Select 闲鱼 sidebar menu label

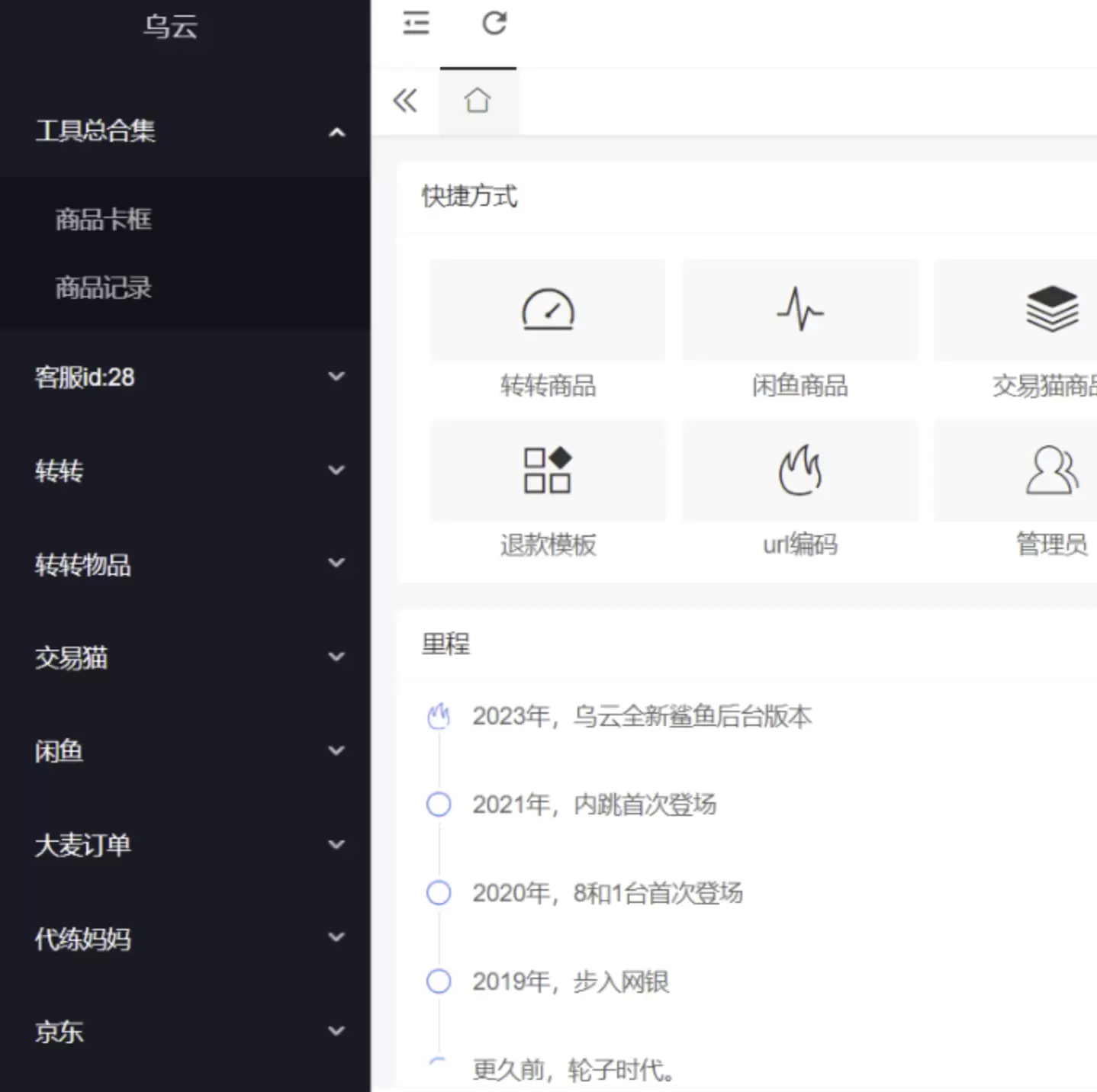(x=59, y=751)
